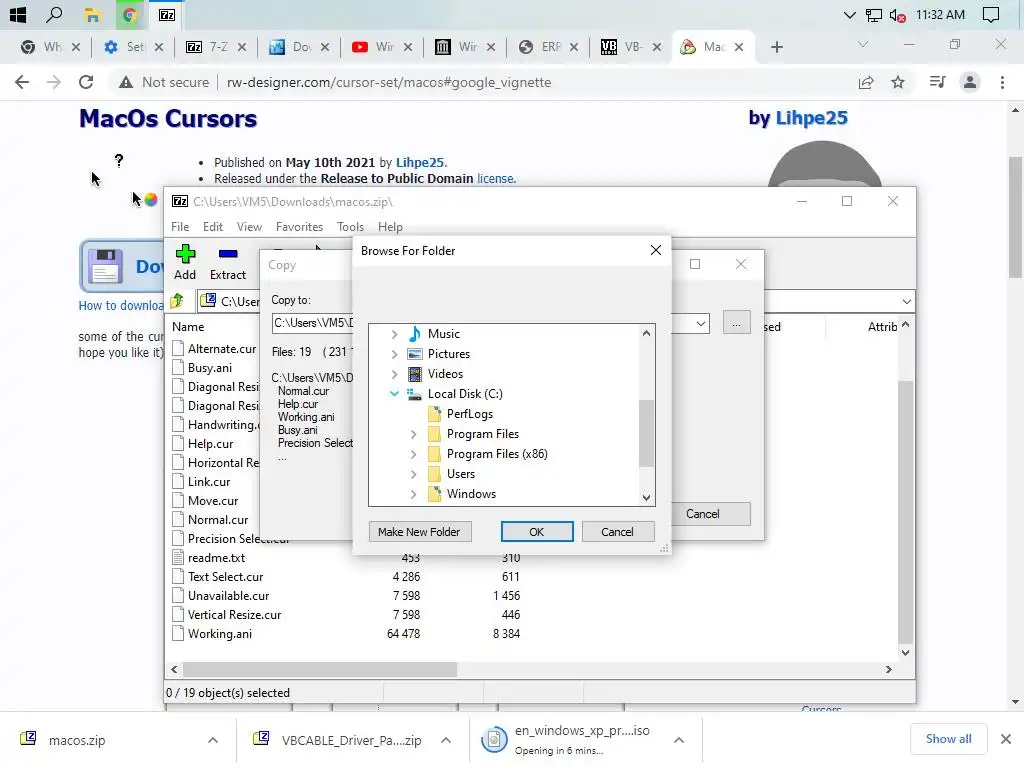This screenshot has height=768, width=1024.
Task: Click the share icon in the address bar
Action: coord(866,82)
